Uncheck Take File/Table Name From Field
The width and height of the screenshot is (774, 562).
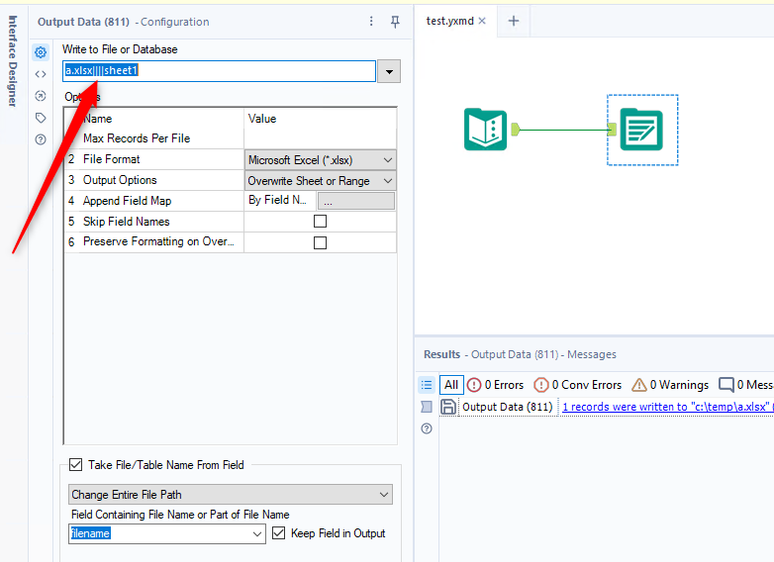76,464
